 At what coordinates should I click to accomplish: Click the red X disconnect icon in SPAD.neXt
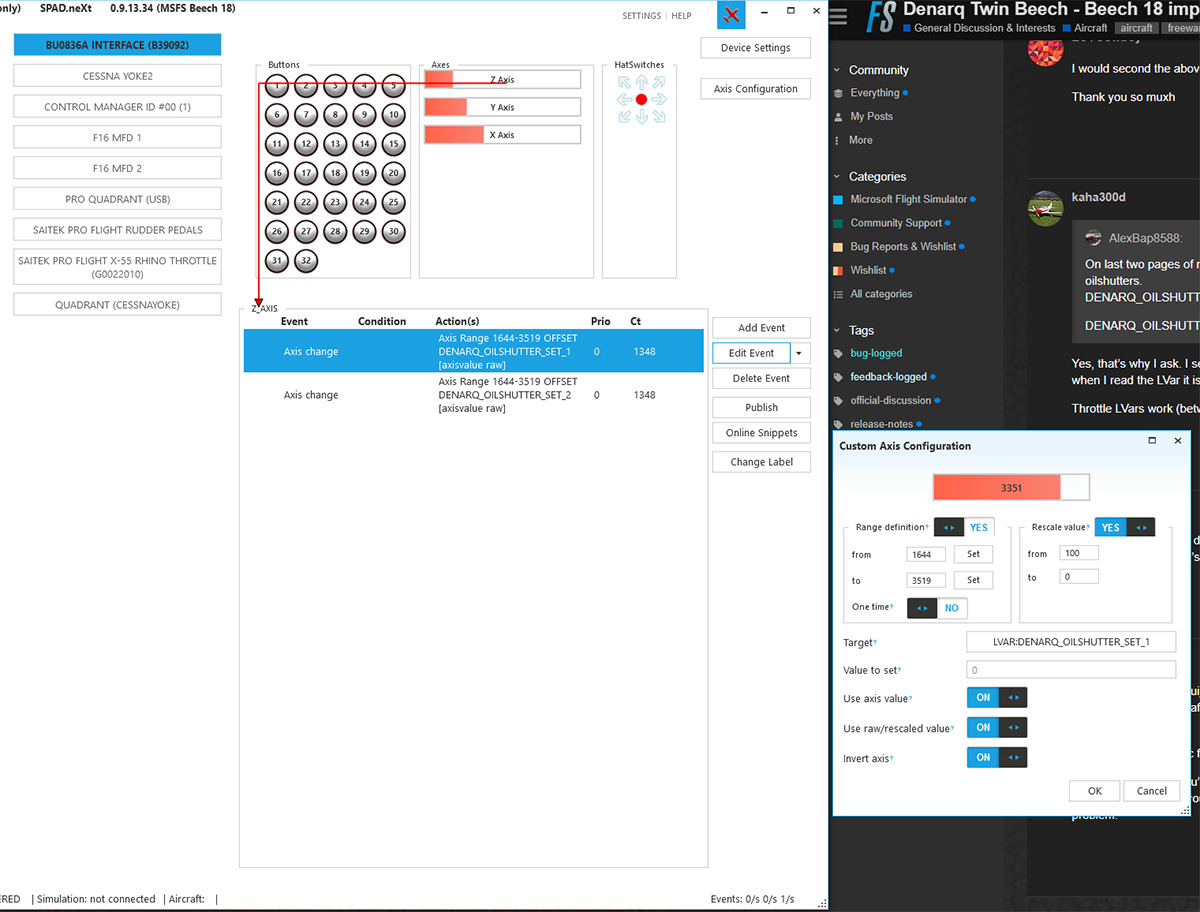(732, 15)
